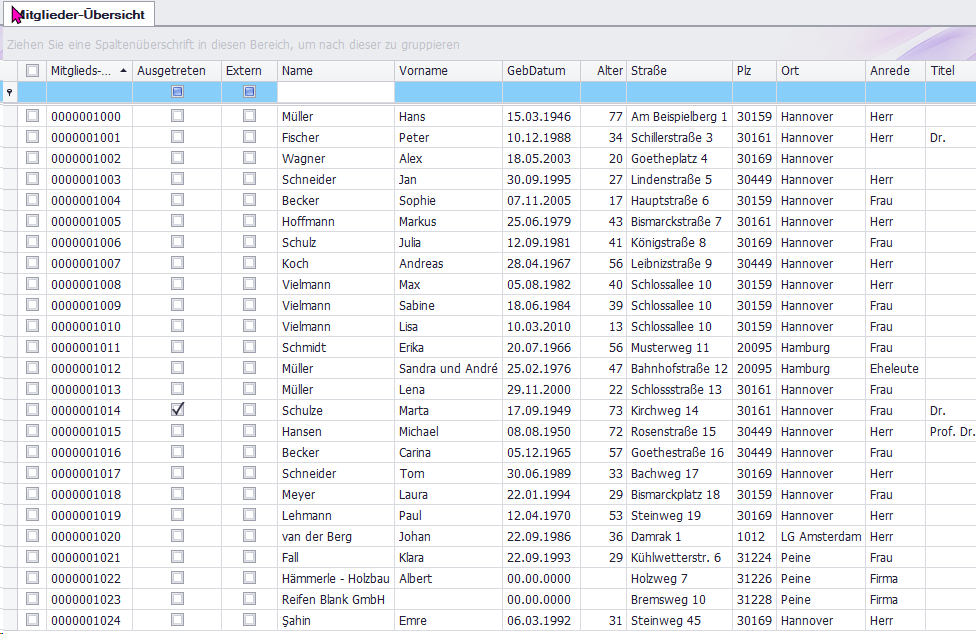The height and width of the screenshot is (634, 976).
Task: Toggle the Ausgetreten filter checkbox
Action: click(177, 92)
